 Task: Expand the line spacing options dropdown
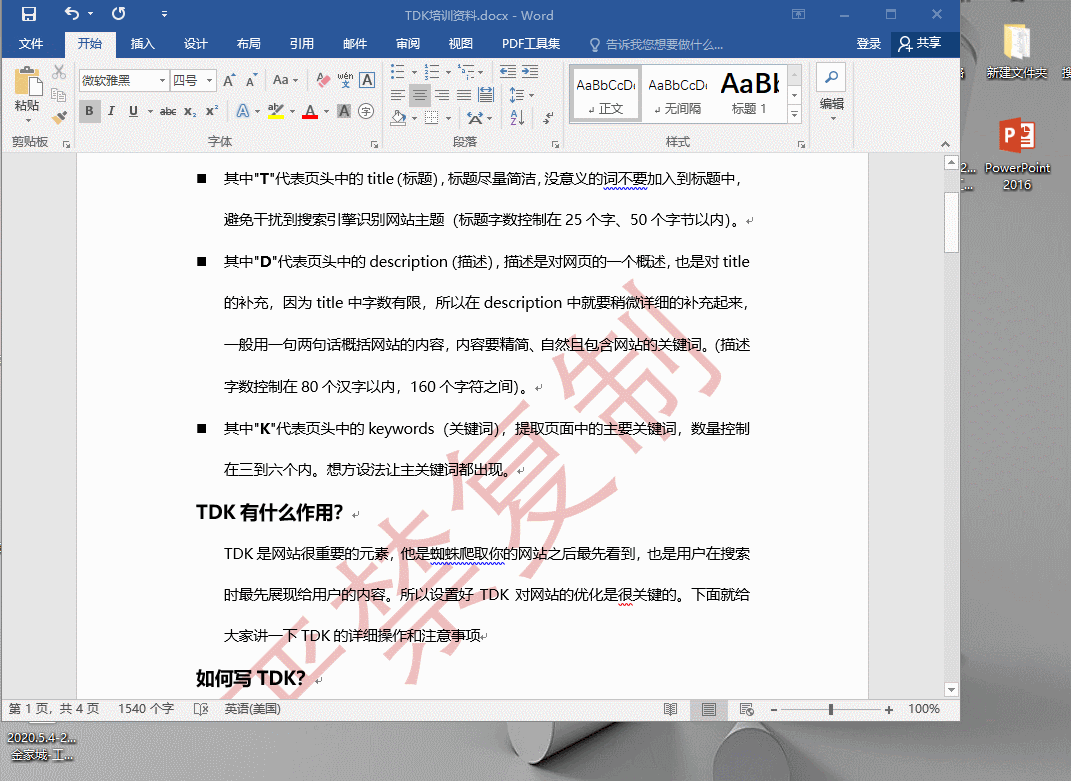pyautogui.click(x=531, y=95)
